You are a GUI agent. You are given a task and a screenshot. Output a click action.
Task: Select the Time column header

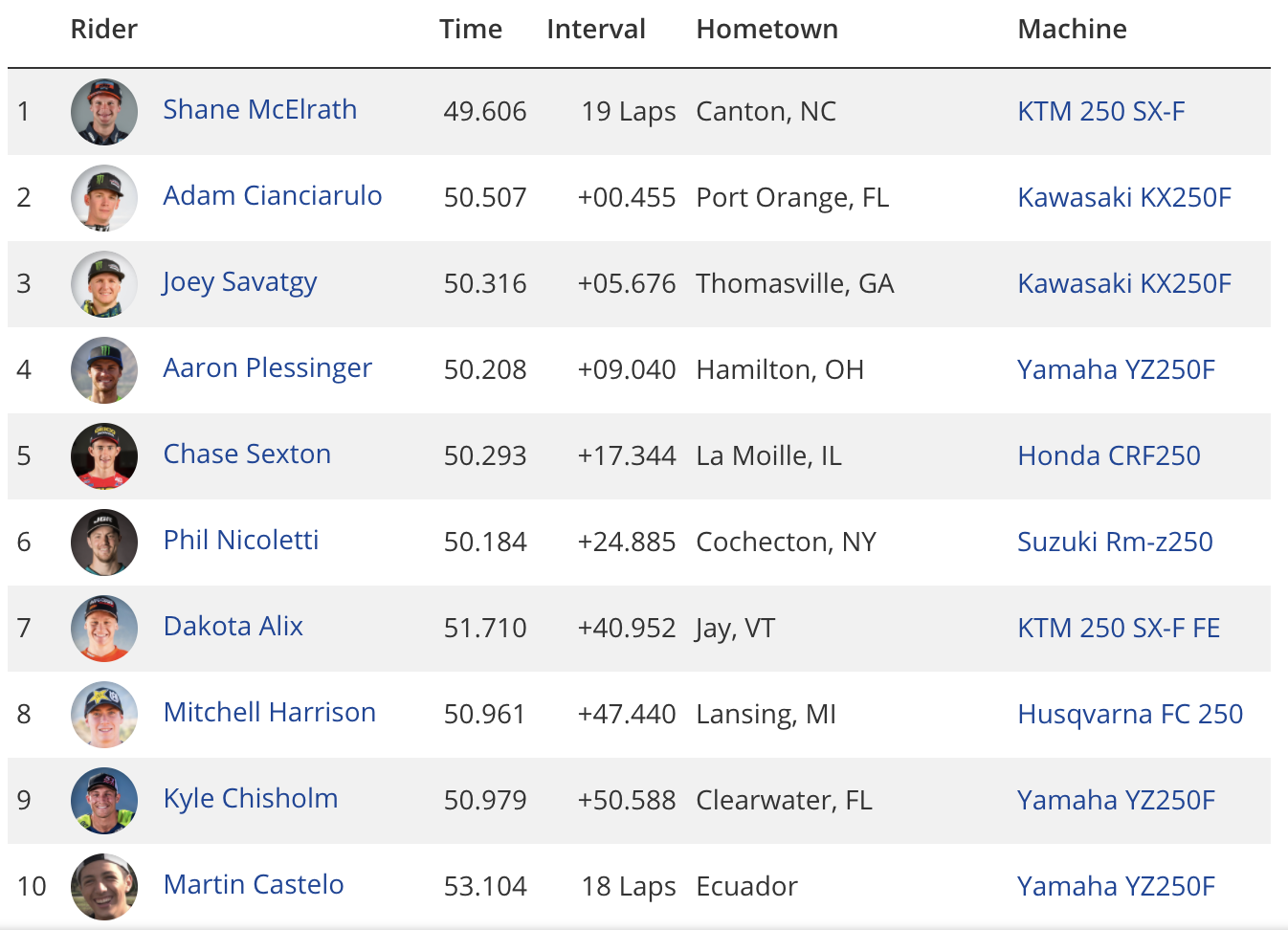[471, 30]
